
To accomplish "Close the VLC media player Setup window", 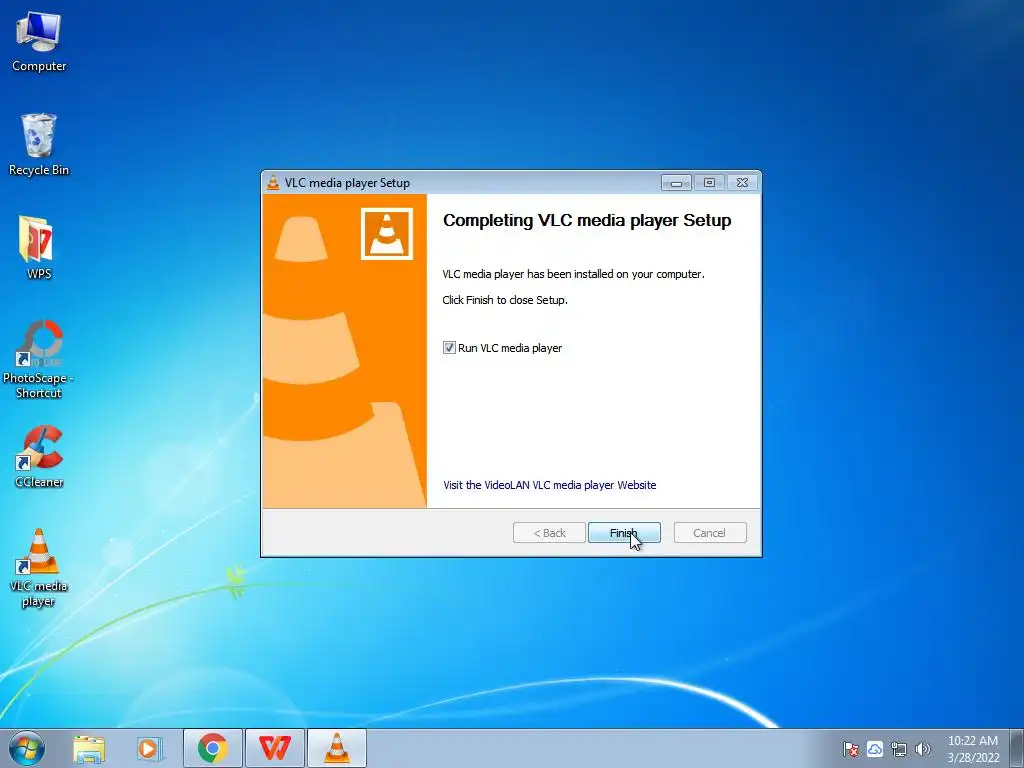I will click(x=743, y=183).
